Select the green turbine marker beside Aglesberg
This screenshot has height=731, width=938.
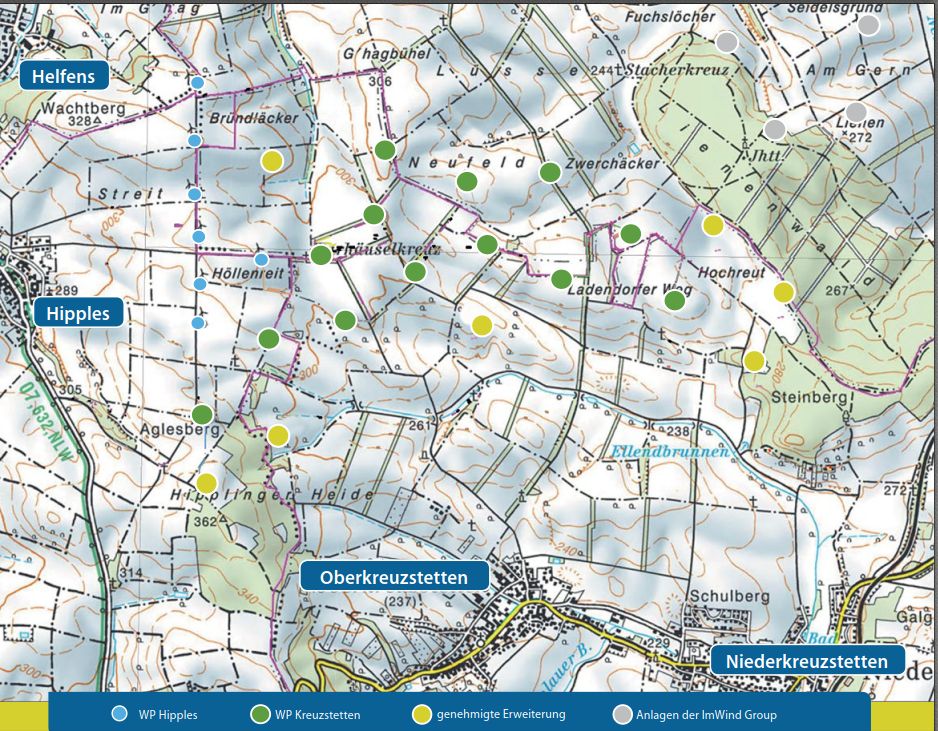tap(202, 414)
